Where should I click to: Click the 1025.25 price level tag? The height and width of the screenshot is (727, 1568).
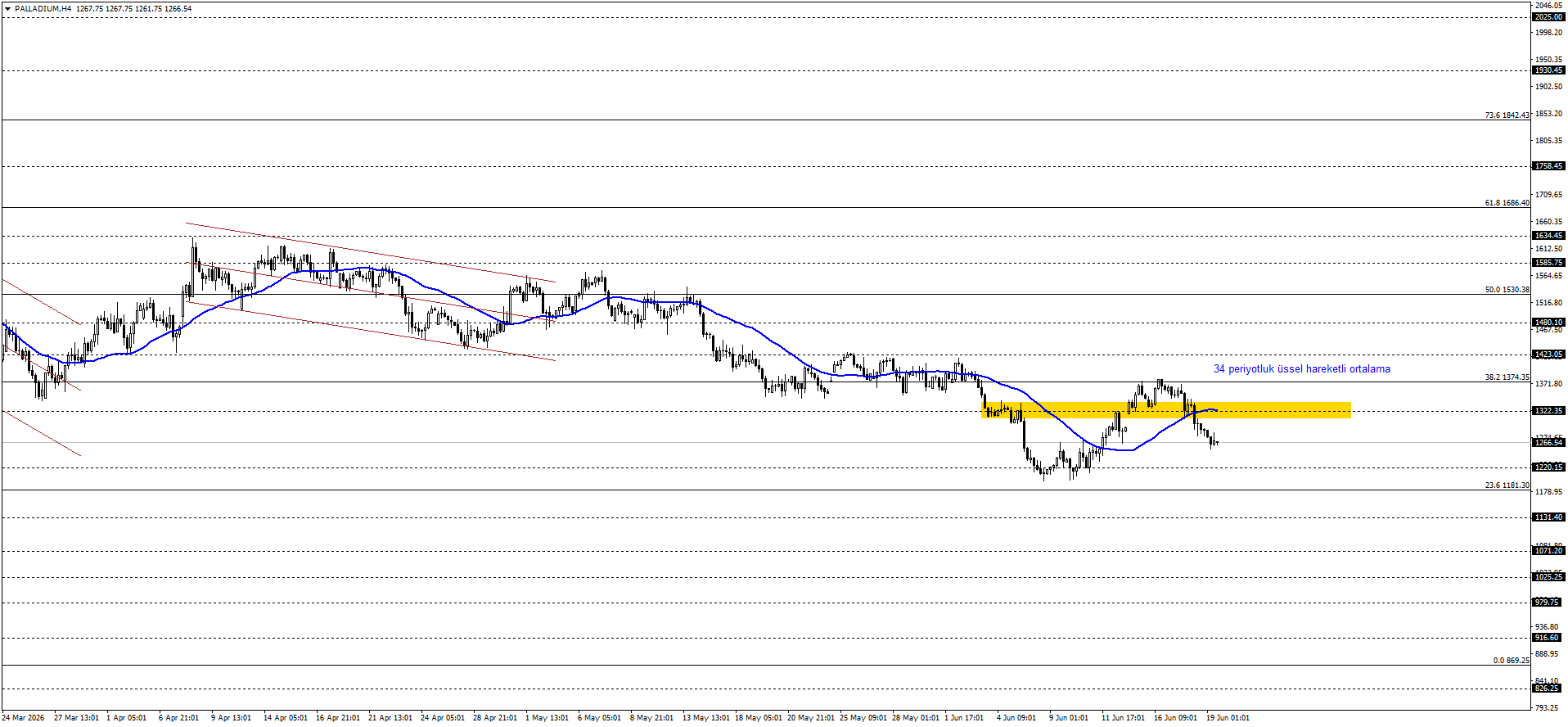1548,577
